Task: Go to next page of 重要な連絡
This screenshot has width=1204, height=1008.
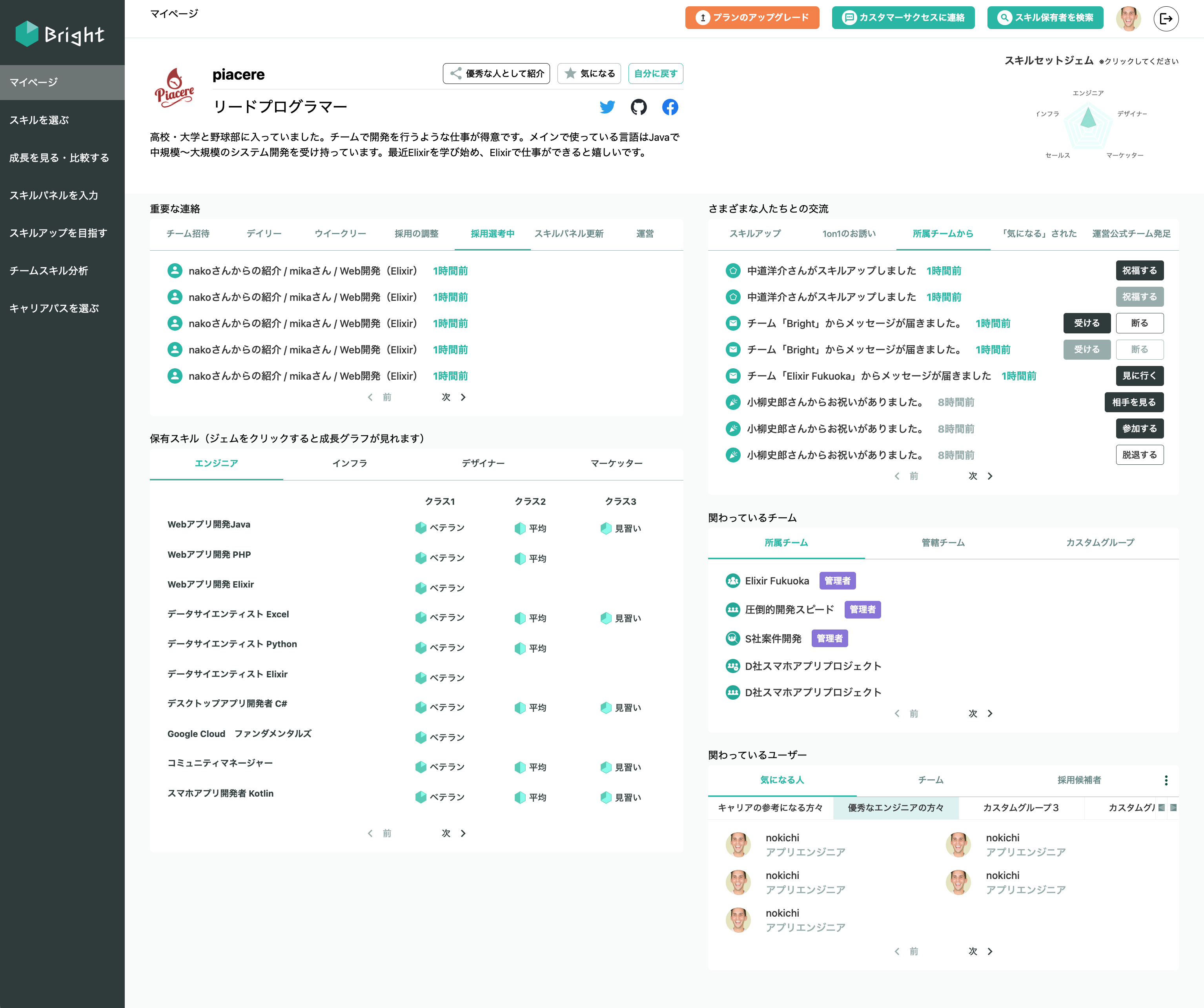Action: [454, 397]
